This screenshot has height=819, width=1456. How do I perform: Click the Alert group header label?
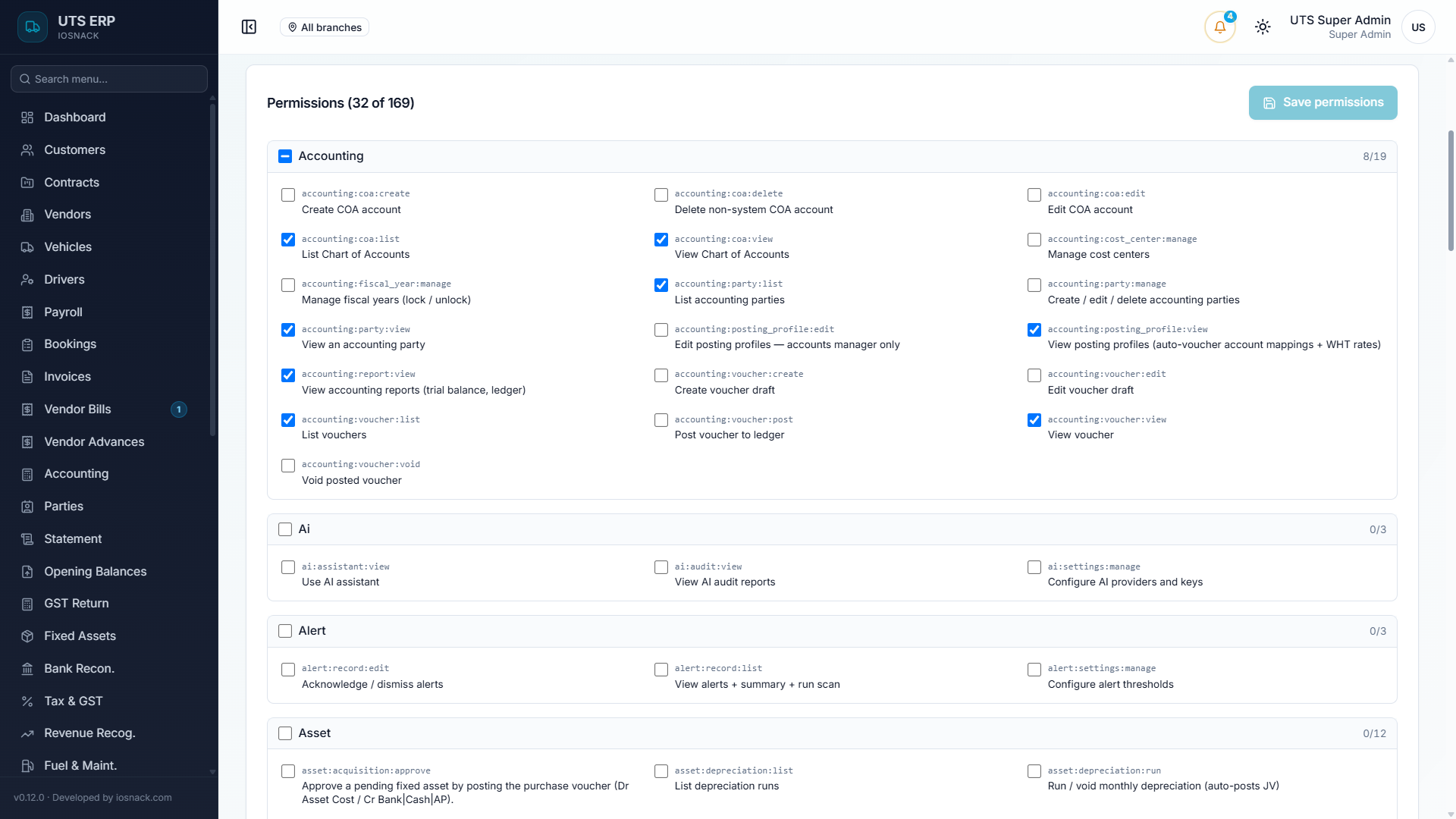pyautogui.click(x=312, y=631)
